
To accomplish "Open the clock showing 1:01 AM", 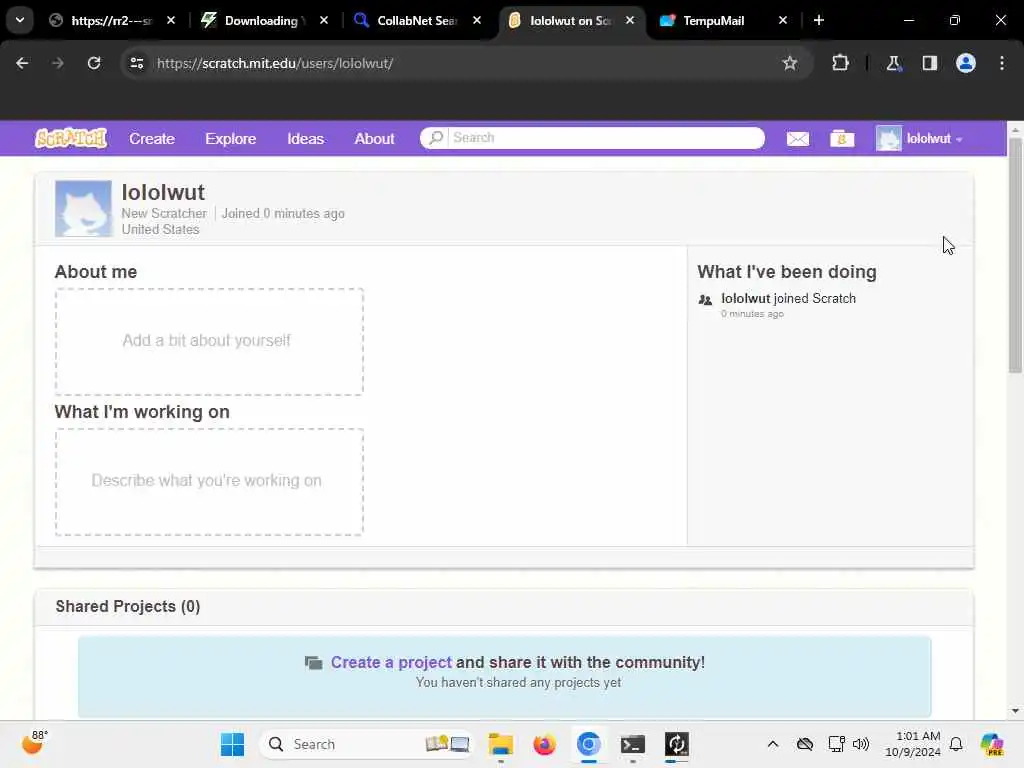I will pos(912,744).
